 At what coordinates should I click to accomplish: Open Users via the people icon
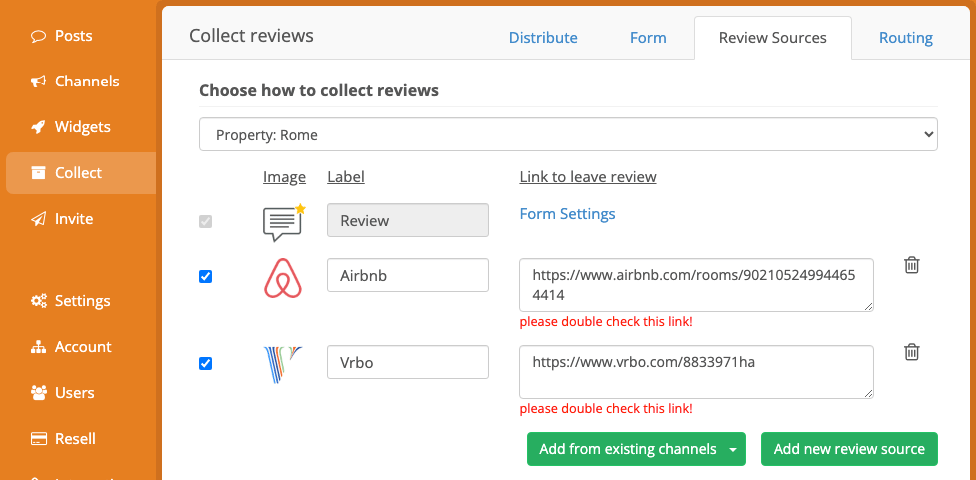tap(39, 393)
